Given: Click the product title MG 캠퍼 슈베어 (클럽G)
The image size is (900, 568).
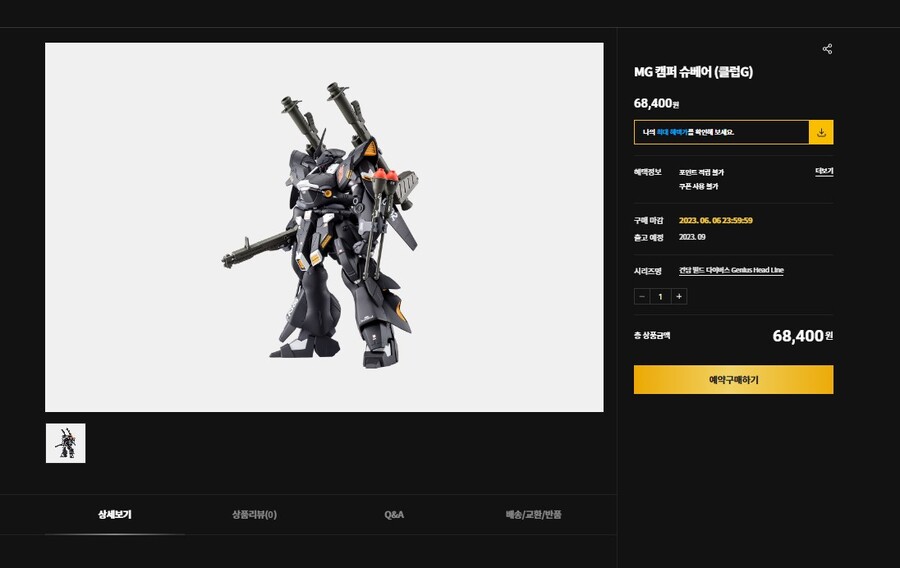Looking at the screenshot, I should 693,72.
